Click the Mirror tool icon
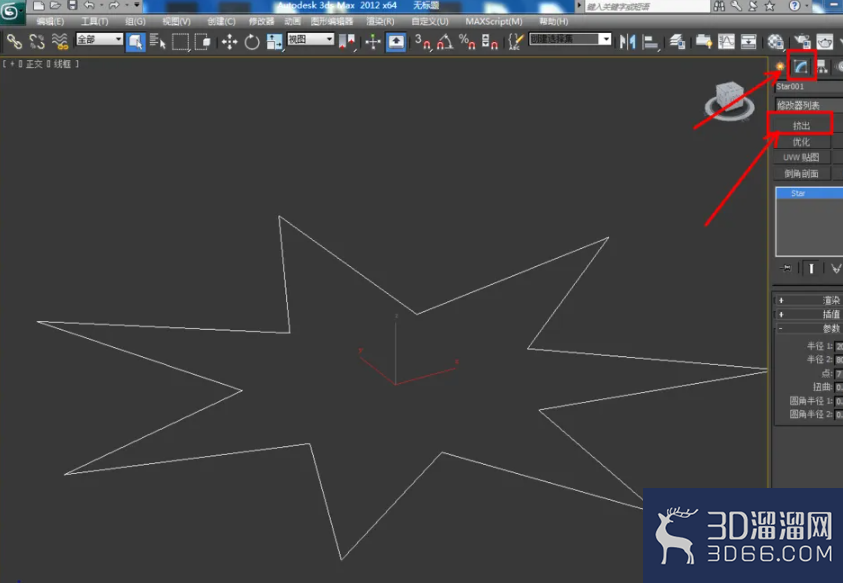 [627, 41]
